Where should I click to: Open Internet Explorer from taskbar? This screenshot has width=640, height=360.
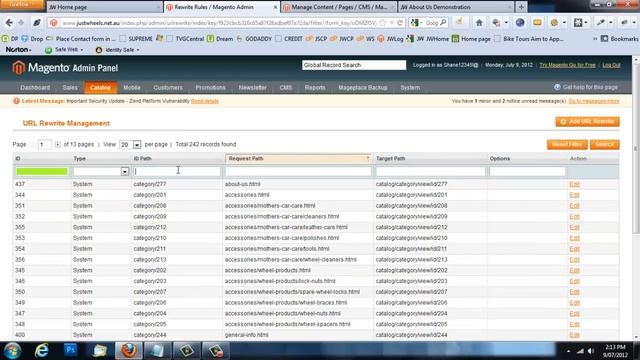pyautogui.click(x=42, y=351)
